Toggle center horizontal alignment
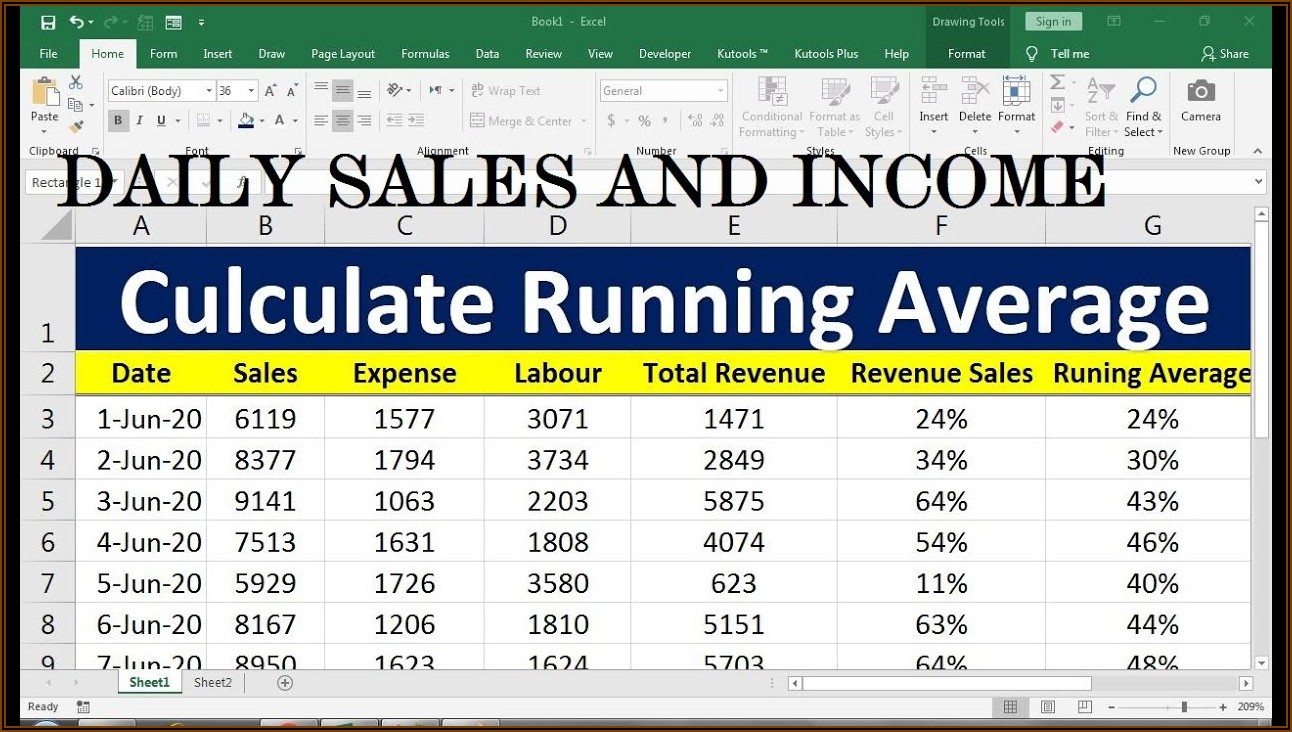Image resolution: width=1292 pixels, height=732 pixels. (x=342, y=121)
